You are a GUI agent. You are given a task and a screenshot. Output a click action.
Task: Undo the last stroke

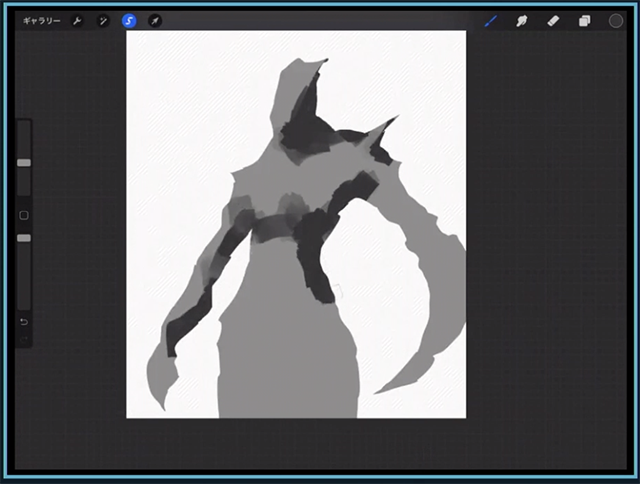click(24, 322)
